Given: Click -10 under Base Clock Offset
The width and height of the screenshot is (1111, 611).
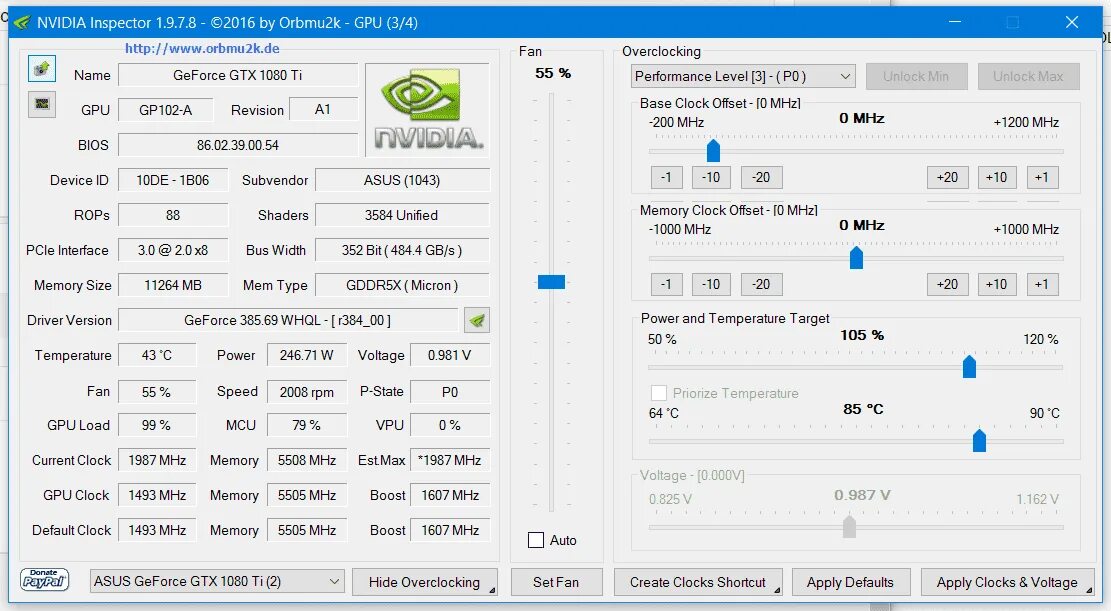Looking at the screenshot, I should (711, 177).
